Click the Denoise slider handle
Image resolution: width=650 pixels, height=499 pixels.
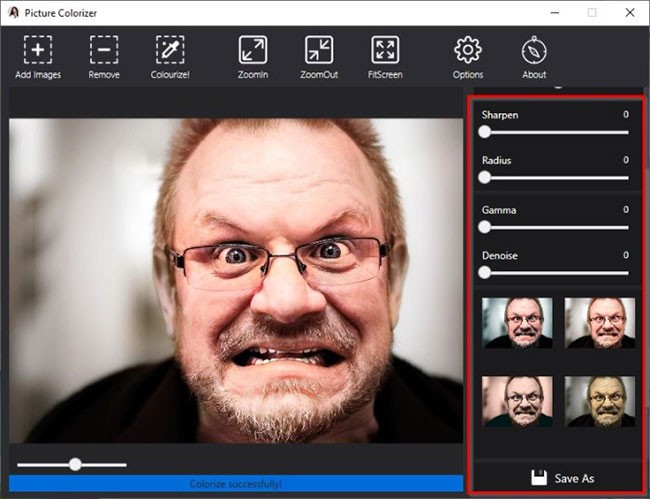click(x=485, y=272)
